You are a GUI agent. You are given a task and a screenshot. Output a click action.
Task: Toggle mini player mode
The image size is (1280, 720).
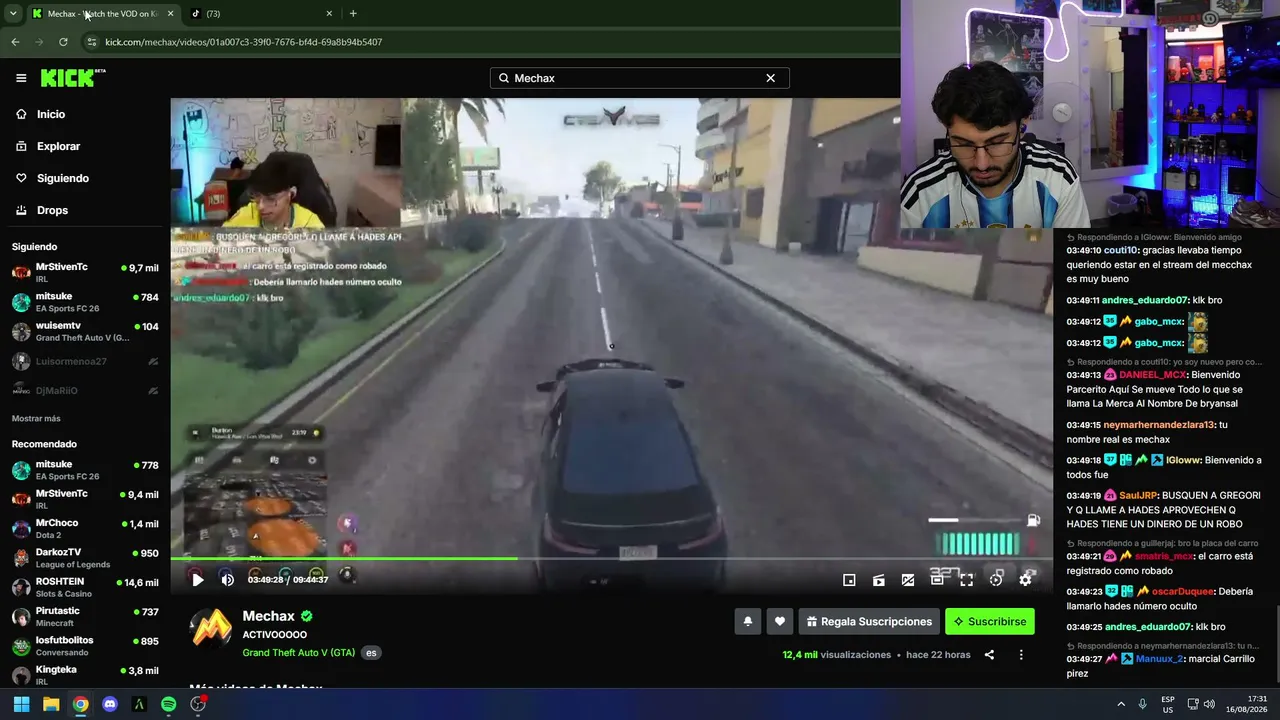click(x=849, y=579)
